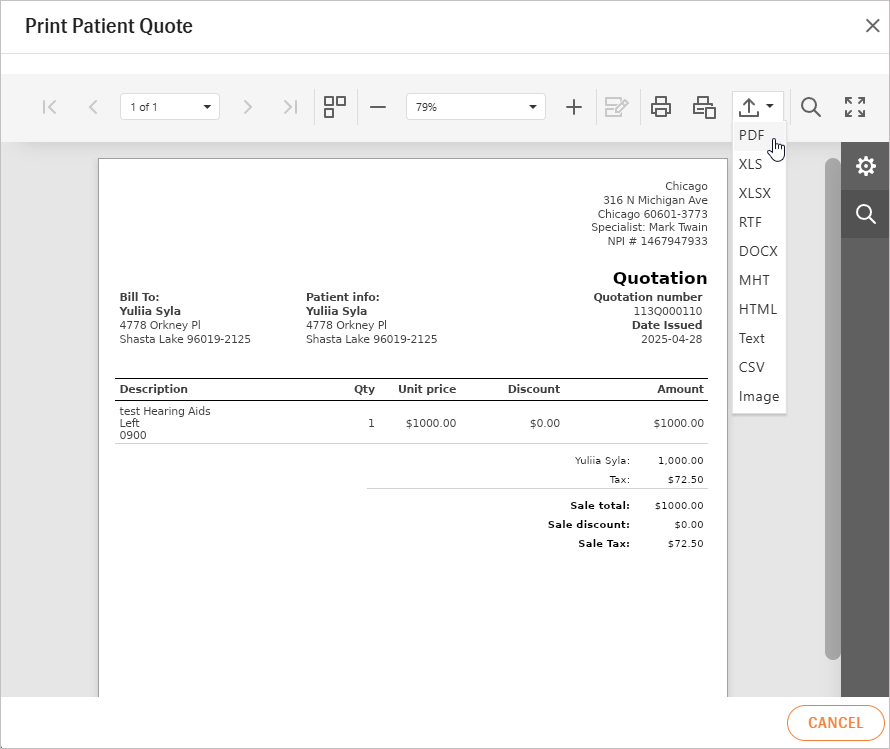Click the 'Quotation number' label
This screenshot has height=749, width=890.
(x=648, y=297)
